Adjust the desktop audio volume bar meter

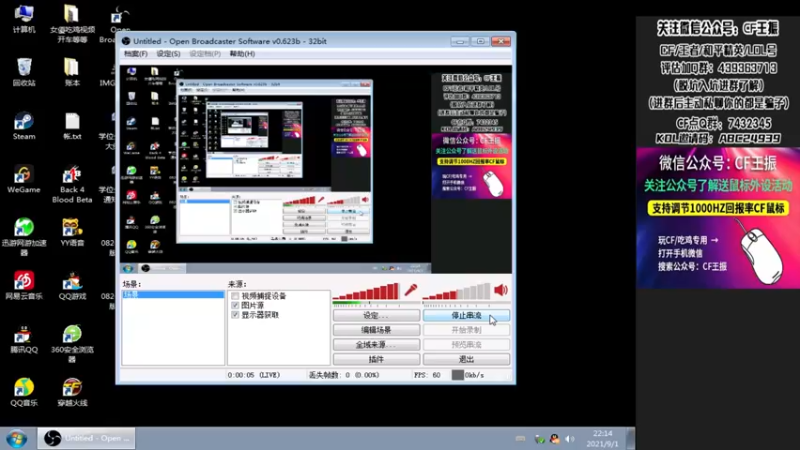(456, 291)
